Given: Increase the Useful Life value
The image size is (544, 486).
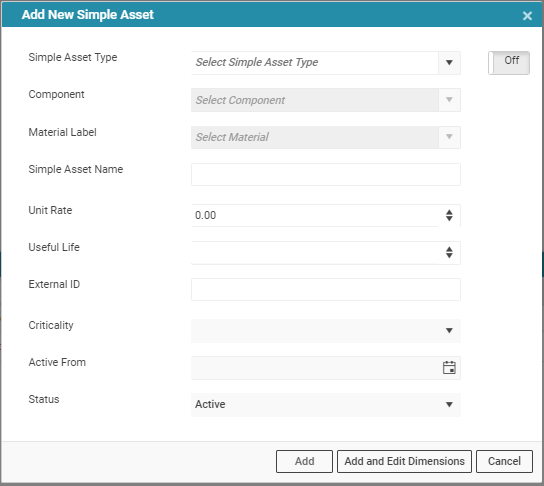Looking at the screenshot, I should [449, 249].
